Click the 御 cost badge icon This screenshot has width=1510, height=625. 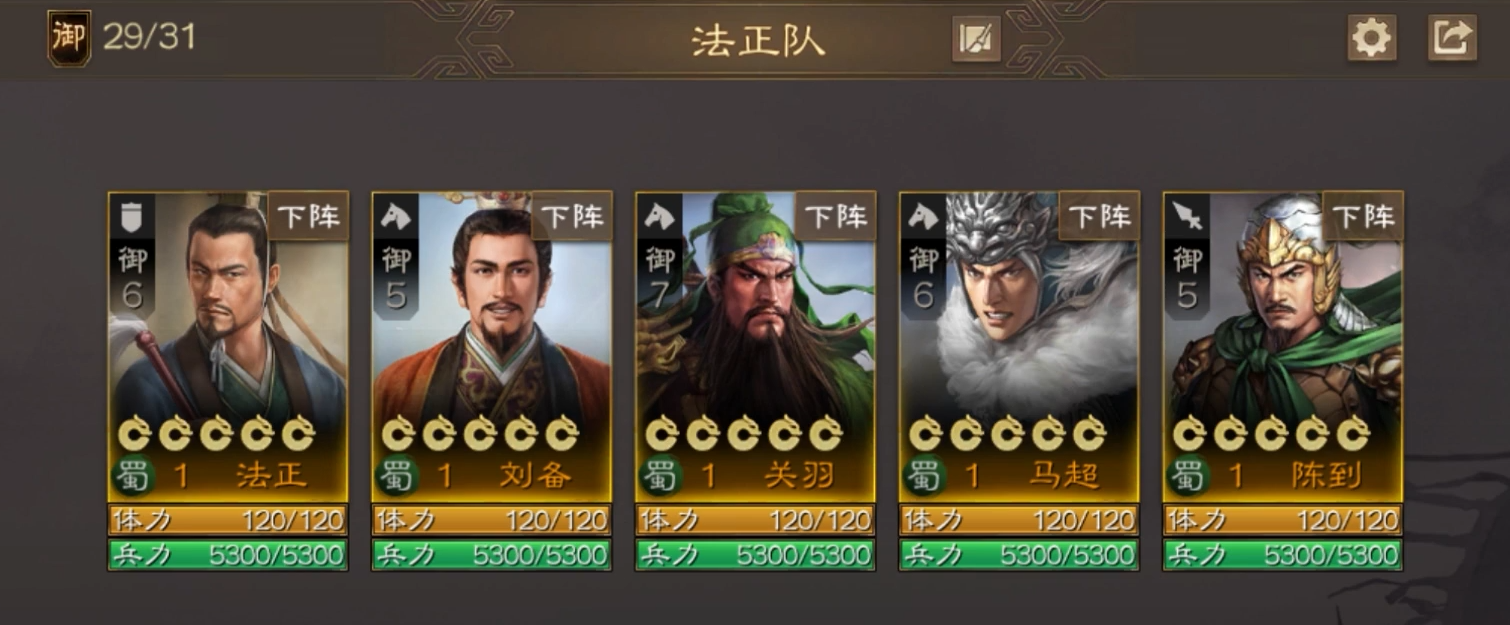click(x=69, y=38)
